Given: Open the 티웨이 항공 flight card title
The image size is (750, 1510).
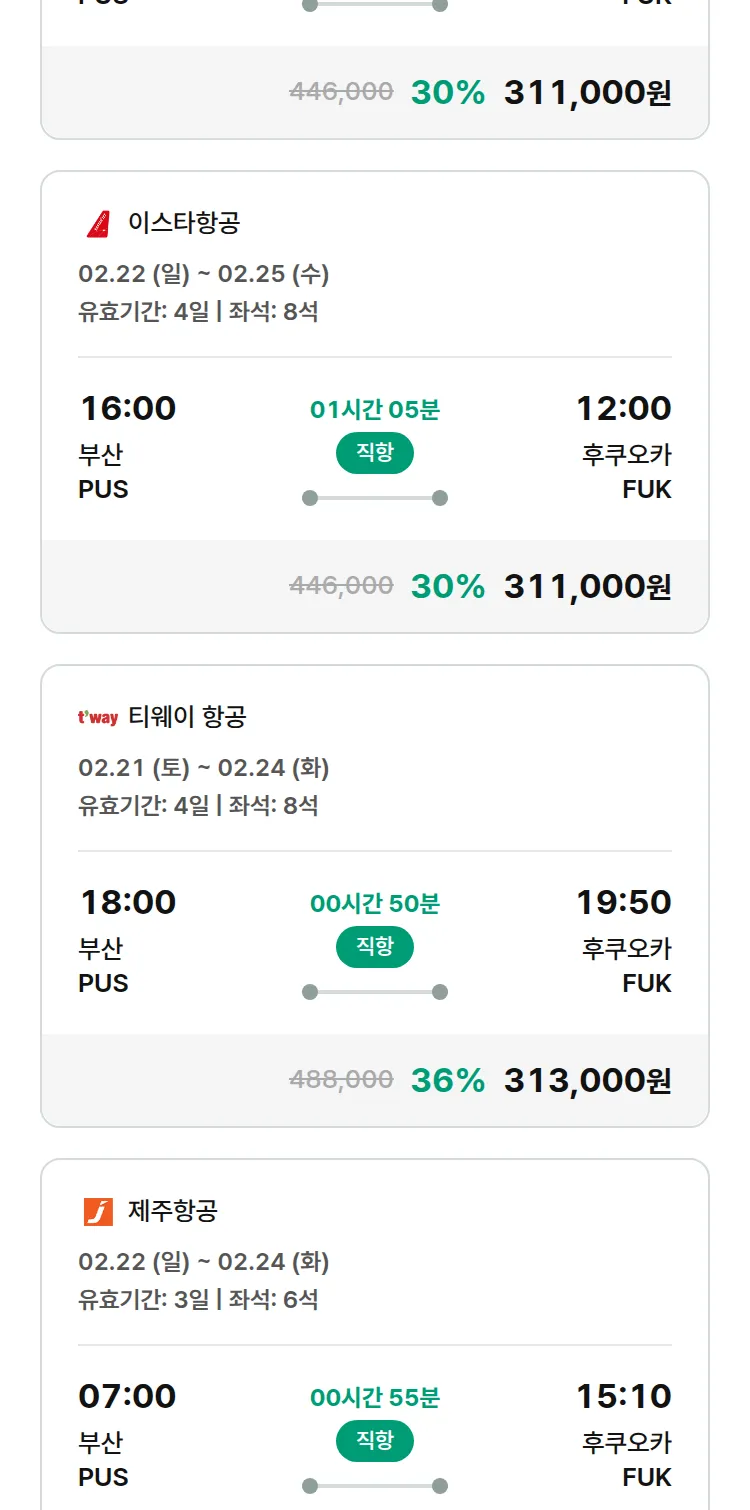Looking at the screenshot, I should click(187, 716).
